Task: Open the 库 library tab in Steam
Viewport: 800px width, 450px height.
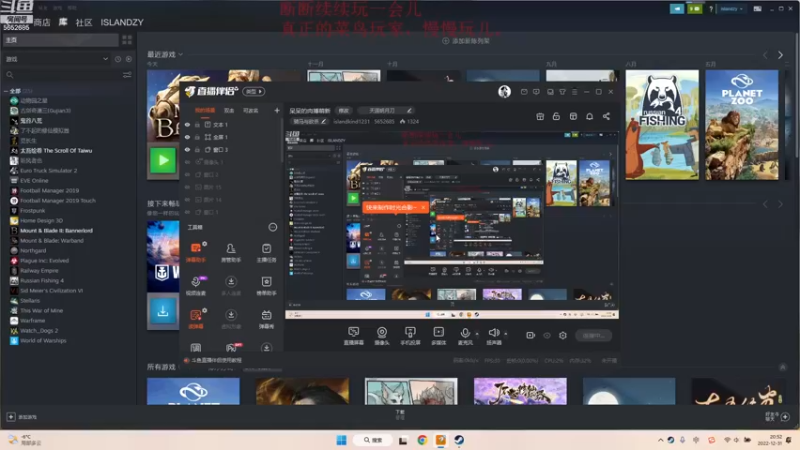Action: [x=63, y=22]
